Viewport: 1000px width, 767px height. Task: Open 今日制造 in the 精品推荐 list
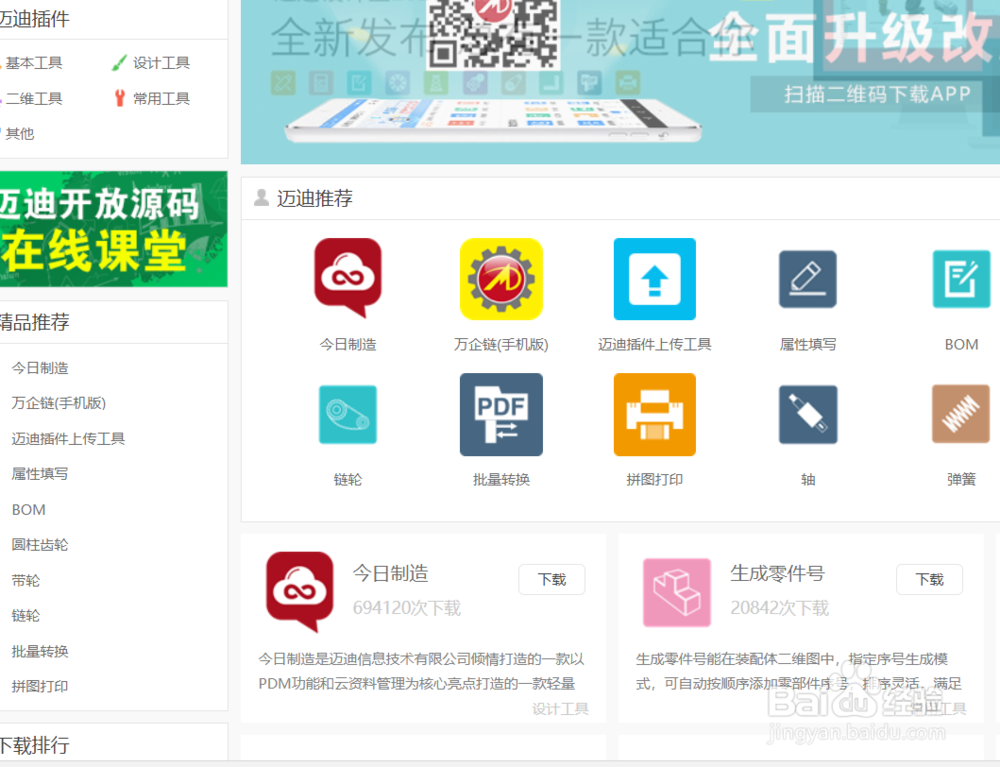[x=40, y=368]
